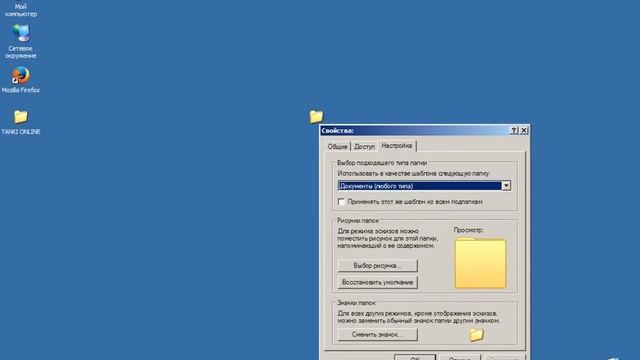Click the small folder icon next to Сменить значок
The height and width of the screenshot is (360, 640).
[x=476, y=335]
